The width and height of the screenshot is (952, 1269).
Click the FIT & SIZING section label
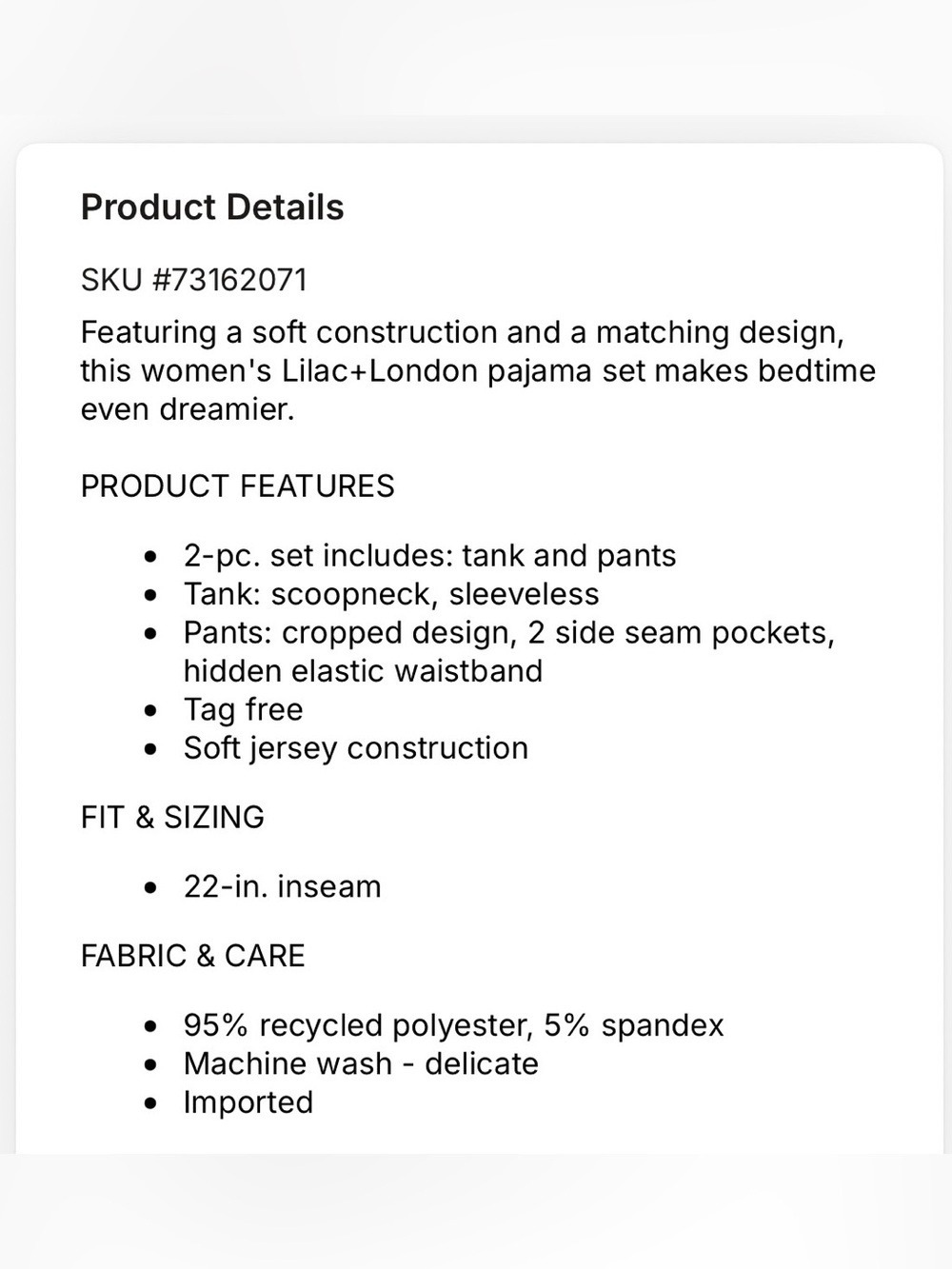(x=172, y=818)
